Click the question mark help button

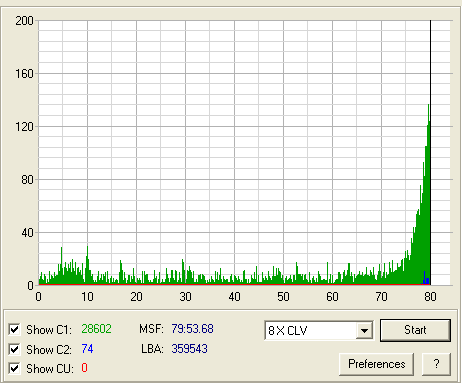(436, 364)
